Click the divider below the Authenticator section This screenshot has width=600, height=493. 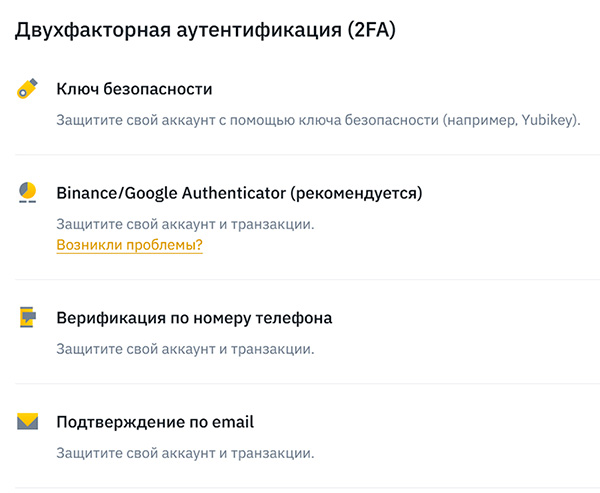300,279
